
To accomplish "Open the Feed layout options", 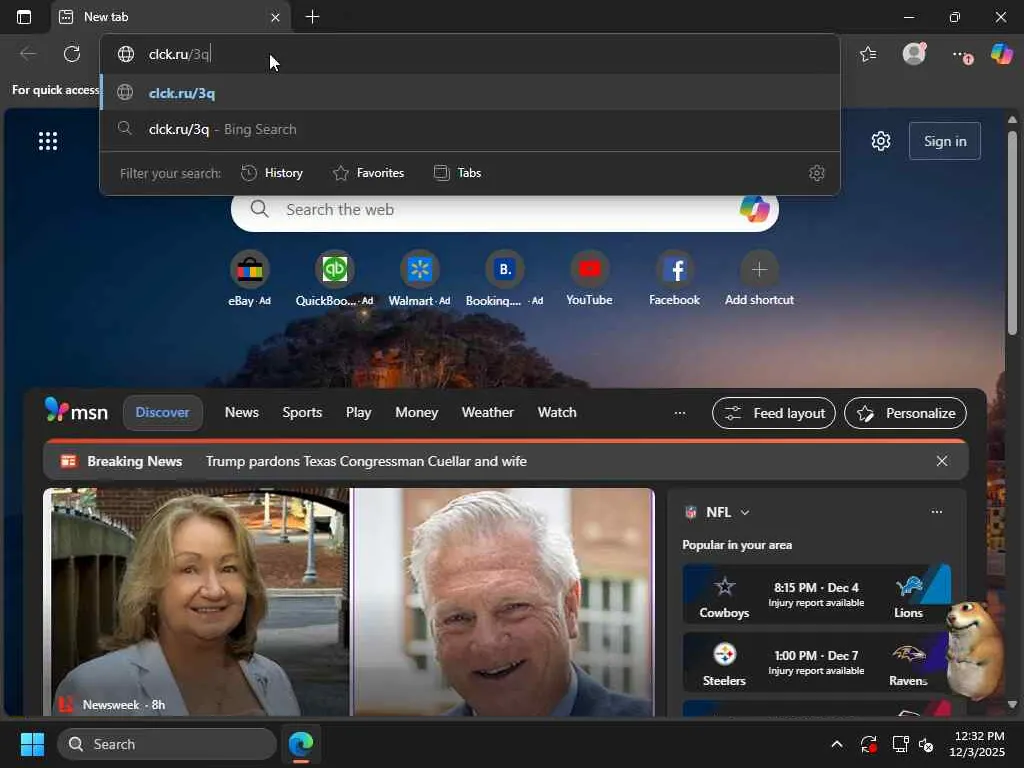I will tap(773, 413).
